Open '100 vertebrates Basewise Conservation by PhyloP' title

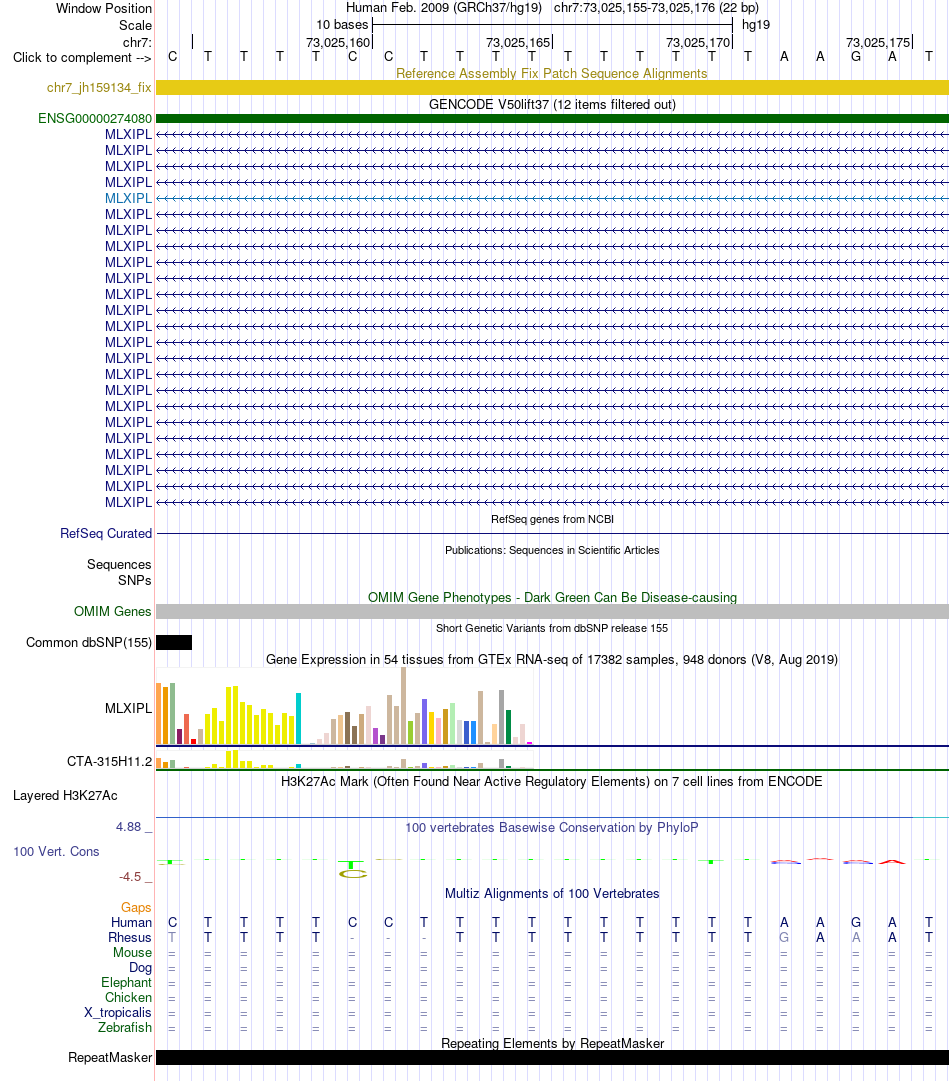click(x=552, y=827)
